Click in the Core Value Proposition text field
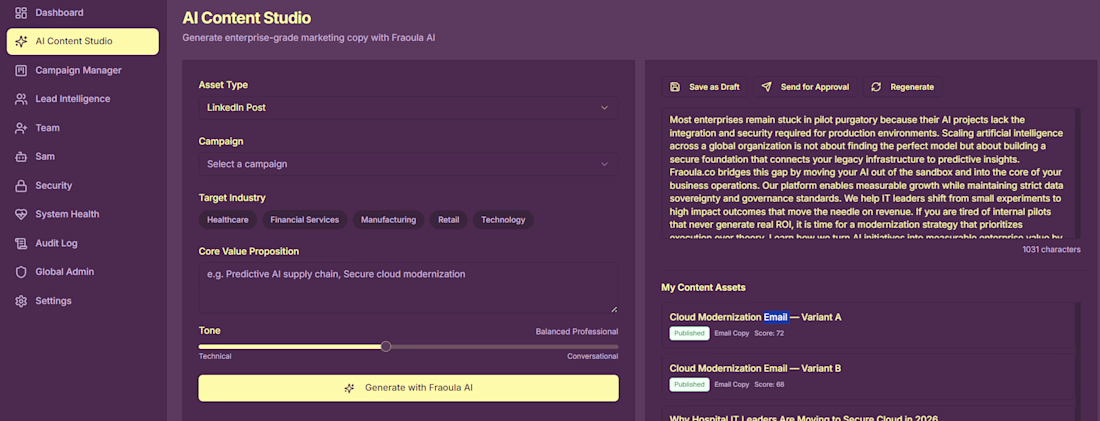Image resolution: width=1100 pixels, height=421 pixels. [408, 288]
